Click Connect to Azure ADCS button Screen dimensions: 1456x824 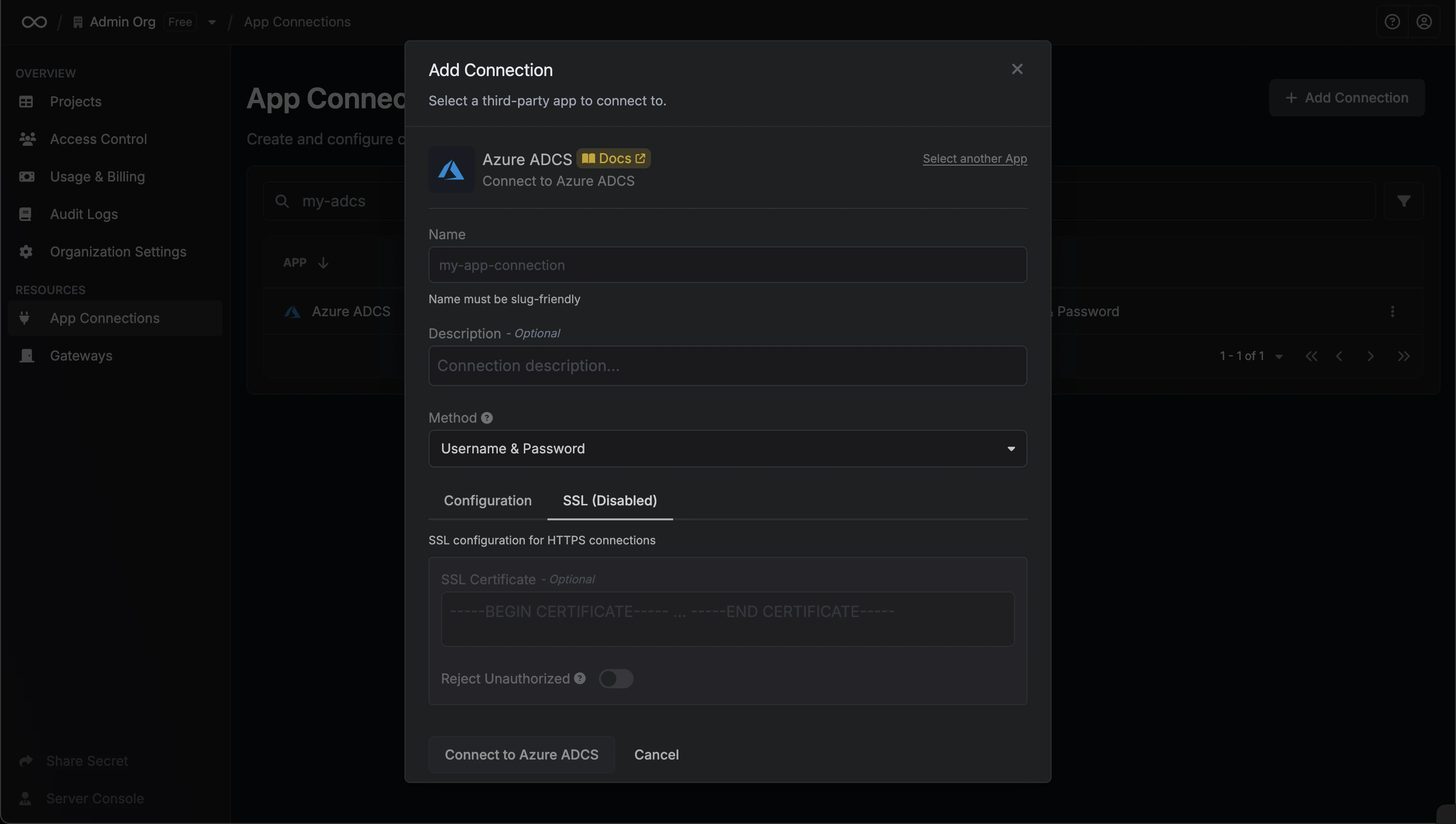click(521, 754)
